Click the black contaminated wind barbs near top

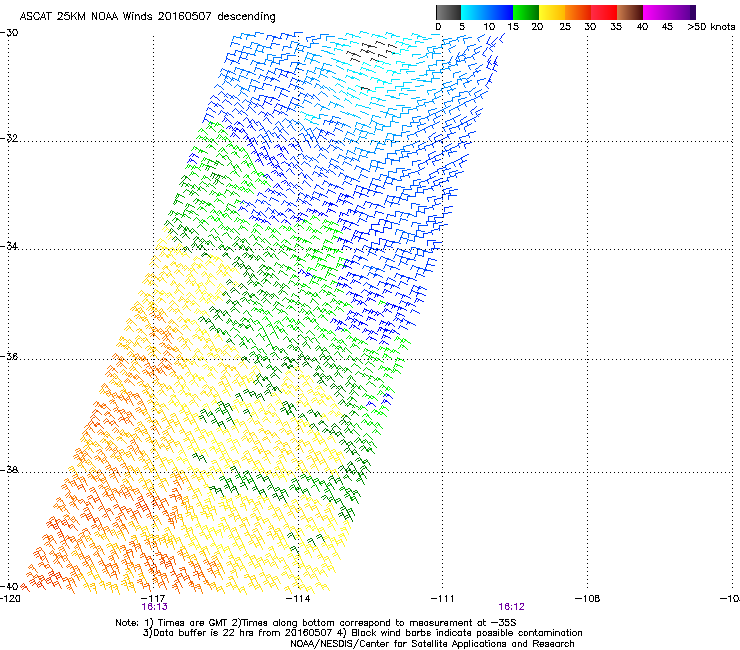tap(373, 53)
